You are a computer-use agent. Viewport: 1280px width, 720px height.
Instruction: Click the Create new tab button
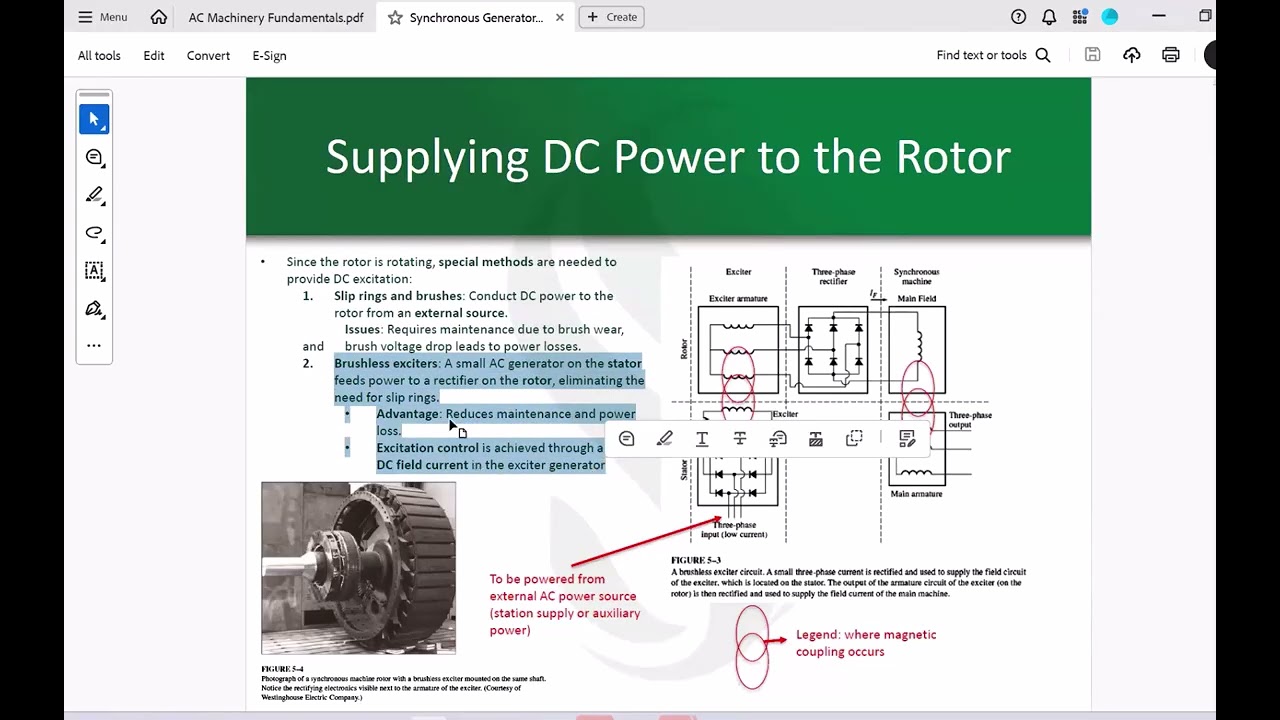click(612, 17)
